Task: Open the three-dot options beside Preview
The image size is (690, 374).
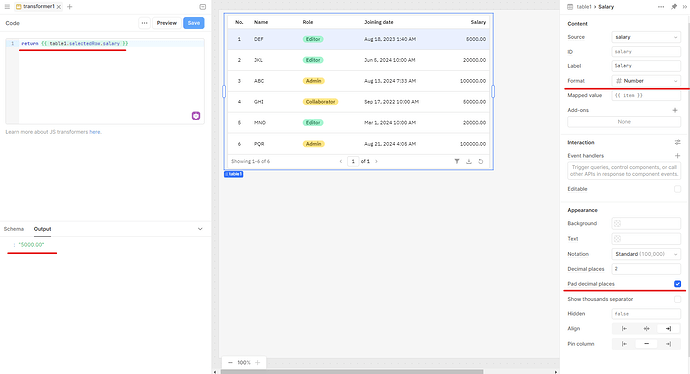Action: click(144, 23)
